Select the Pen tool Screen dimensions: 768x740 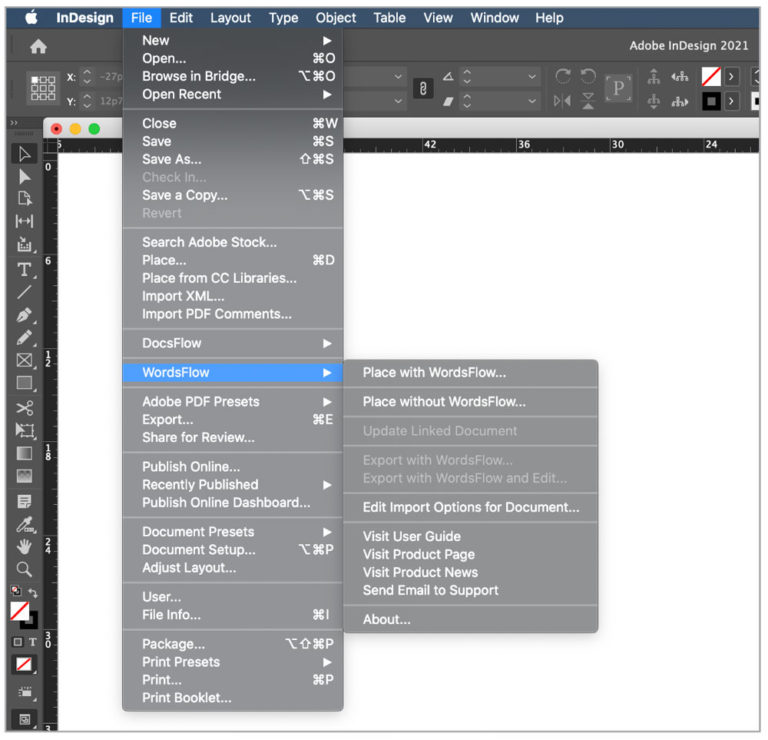[24, 314]
